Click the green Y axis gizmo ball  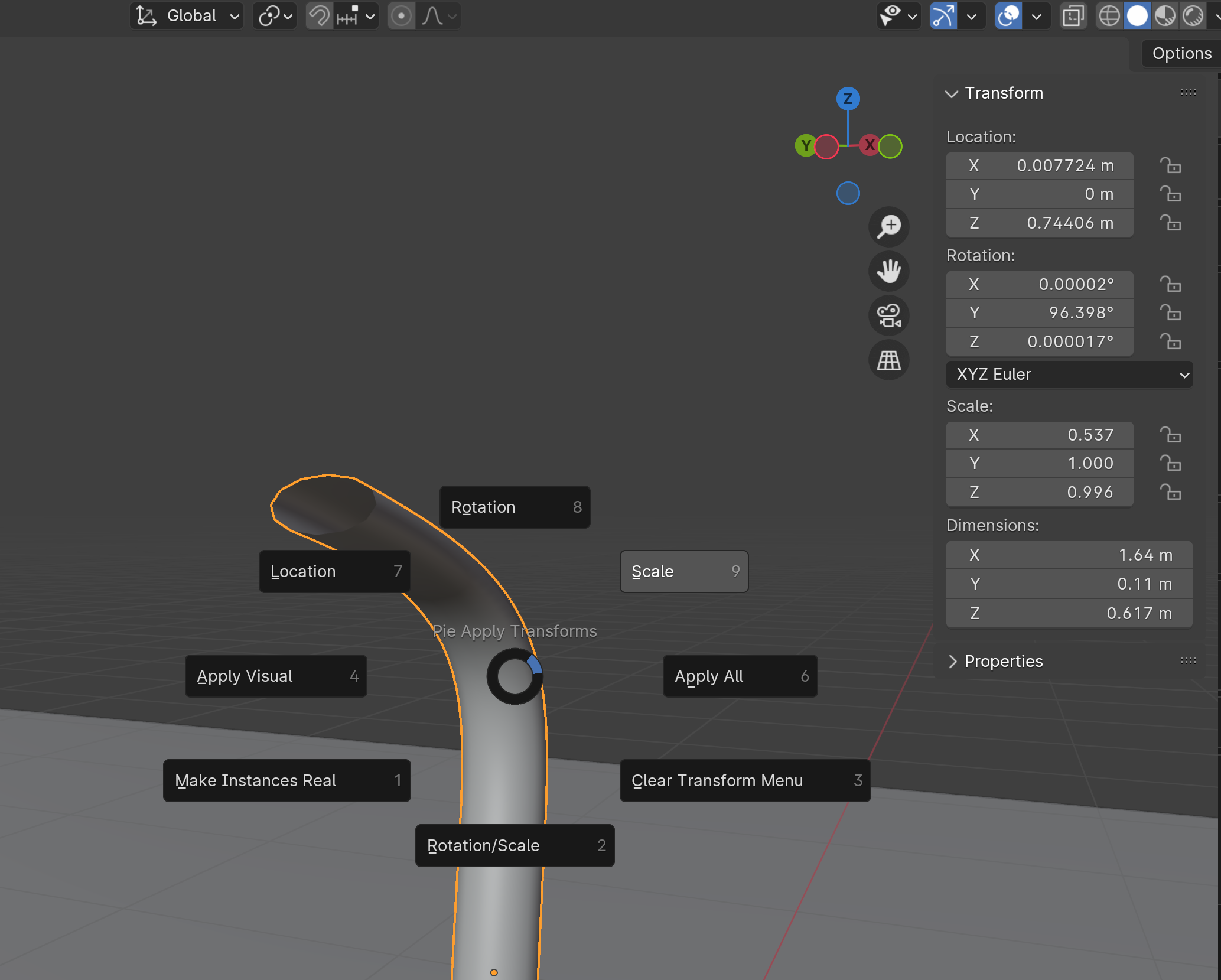pyautogui.click(x=806, y=145)
